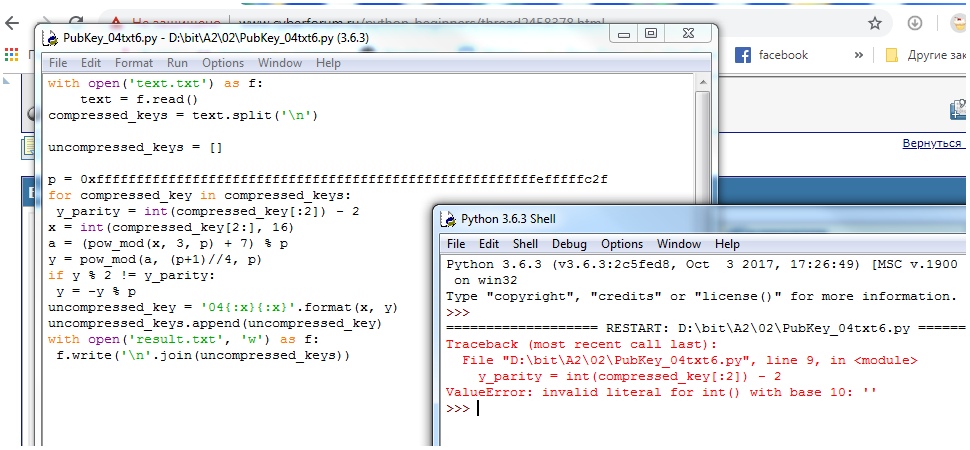The image size is (970, 450).
Task: Open the Debug menu in Python Shell
Action: pyautogui.click(x=569, y=244)
